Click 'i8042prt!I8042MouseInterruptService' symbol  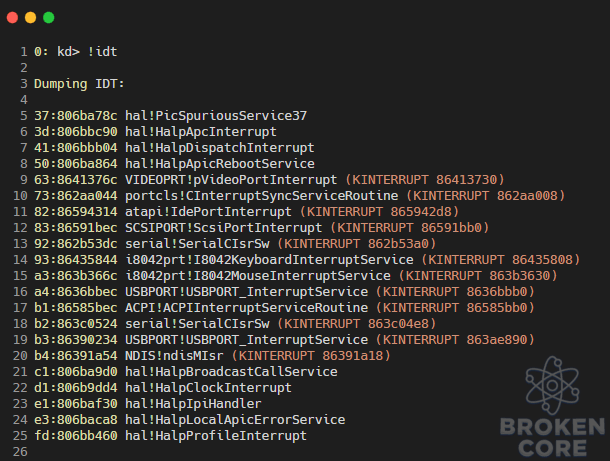(258, 276)
